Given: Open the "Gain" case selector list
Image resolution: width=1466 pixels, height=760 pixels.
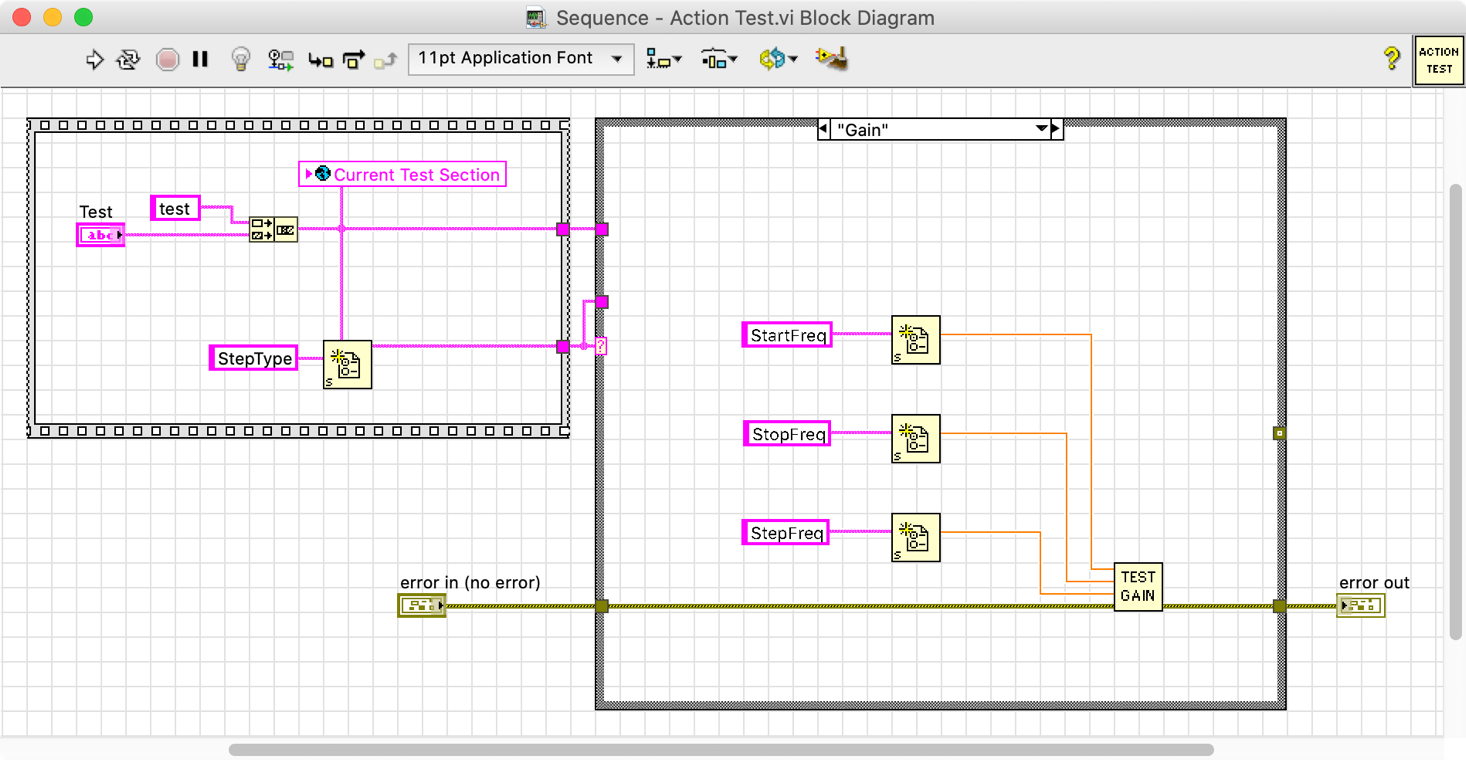Looking at the screenshot, I should (1041, 129).
